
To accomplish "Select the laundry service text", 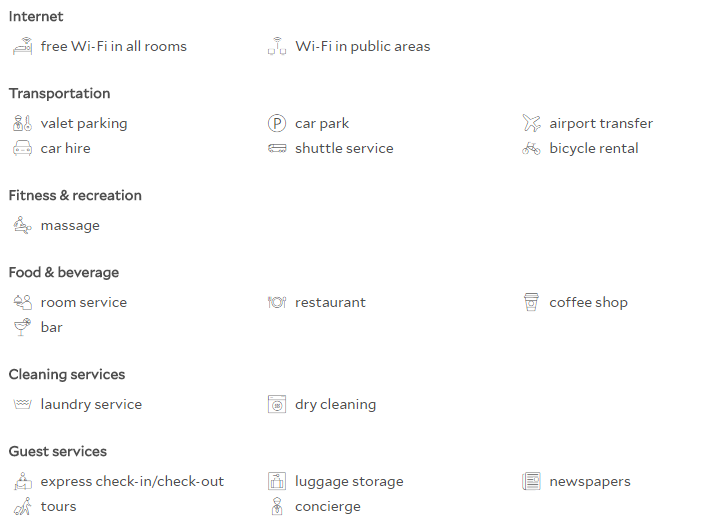I will 91,405.
